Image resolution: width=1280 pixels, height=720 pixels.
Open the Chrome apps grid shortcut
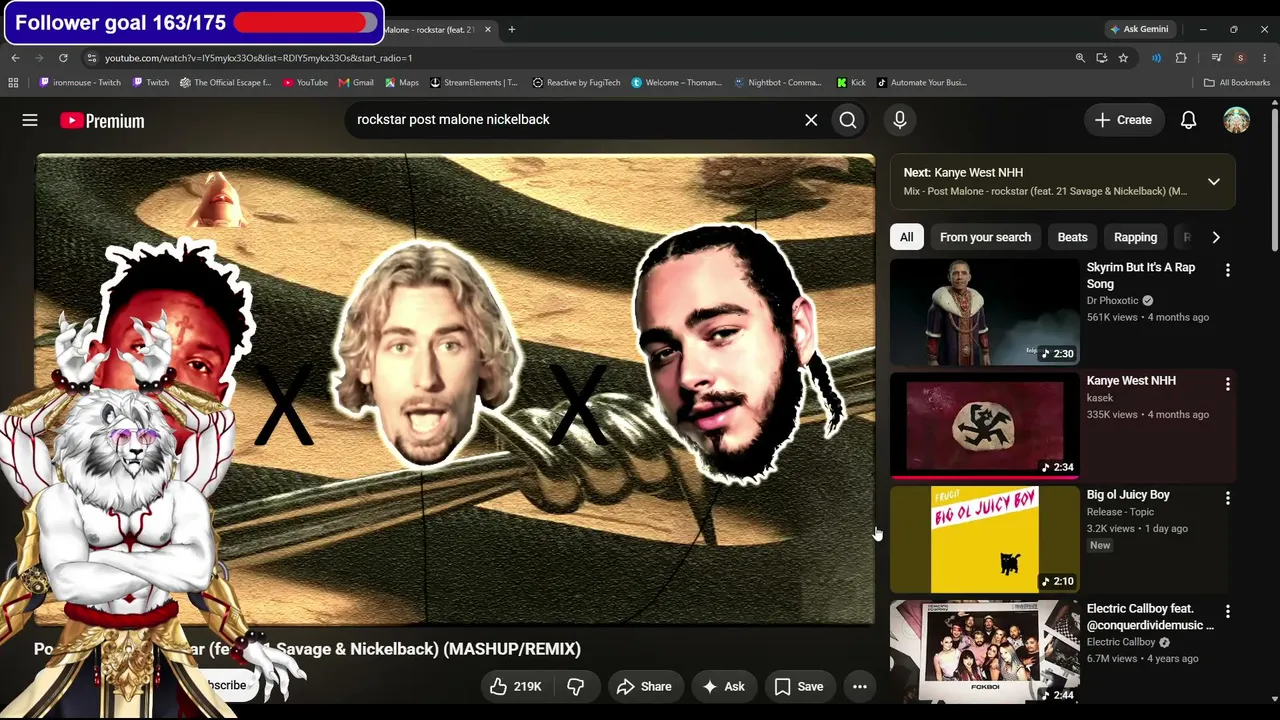click(x=13, y=83)
